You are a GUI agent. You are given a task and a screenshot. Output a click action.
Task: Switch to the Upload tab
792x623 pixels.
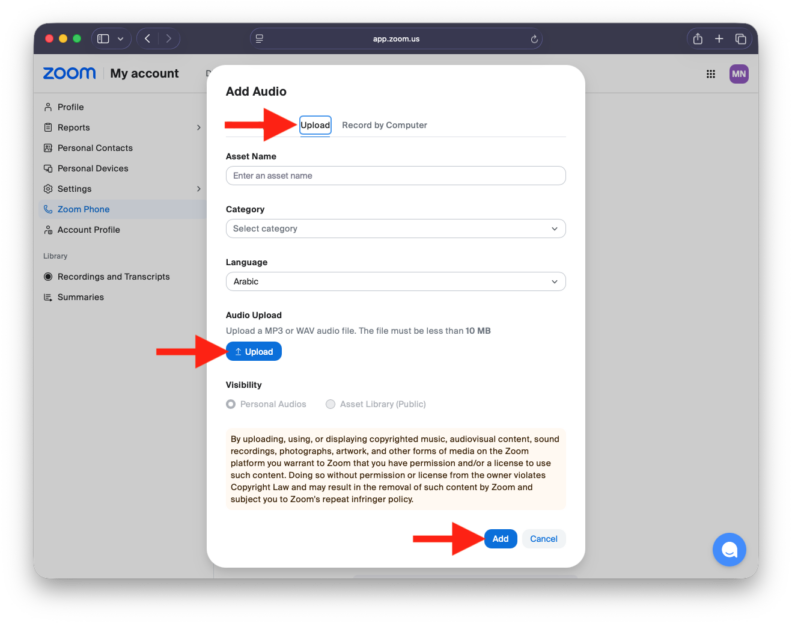pos(315,125)
